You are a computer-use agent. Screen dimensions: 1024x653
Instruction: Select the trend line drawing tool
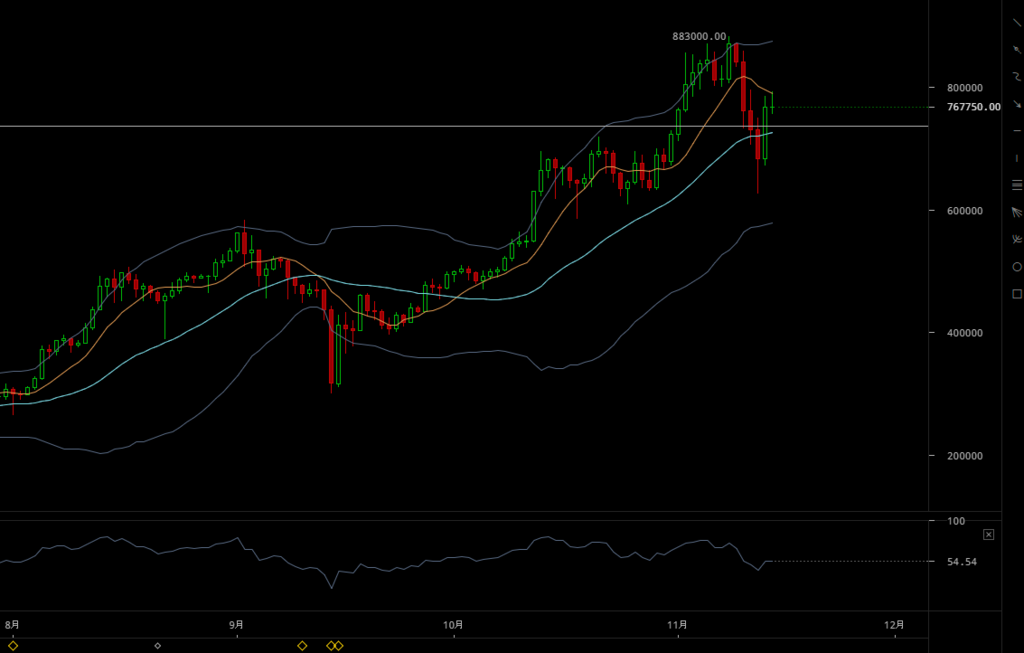click(x=1016, y=22)
